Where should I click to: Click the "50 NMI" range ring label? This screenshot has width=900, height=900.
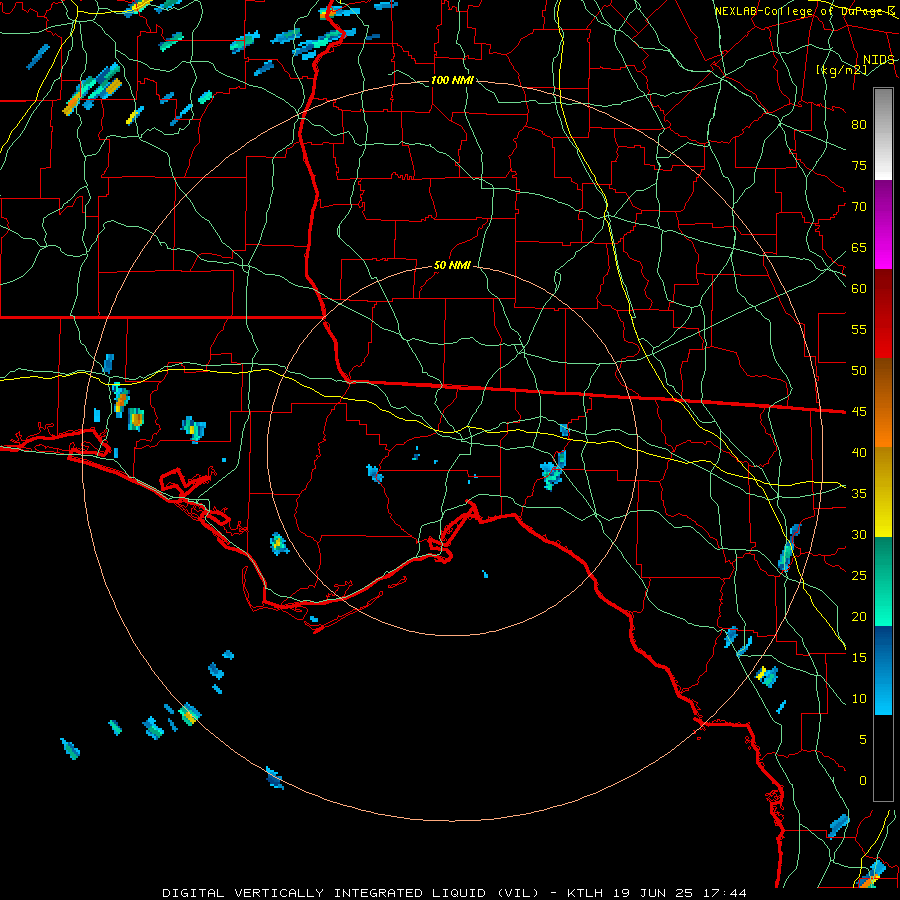(x=452, y=265)
